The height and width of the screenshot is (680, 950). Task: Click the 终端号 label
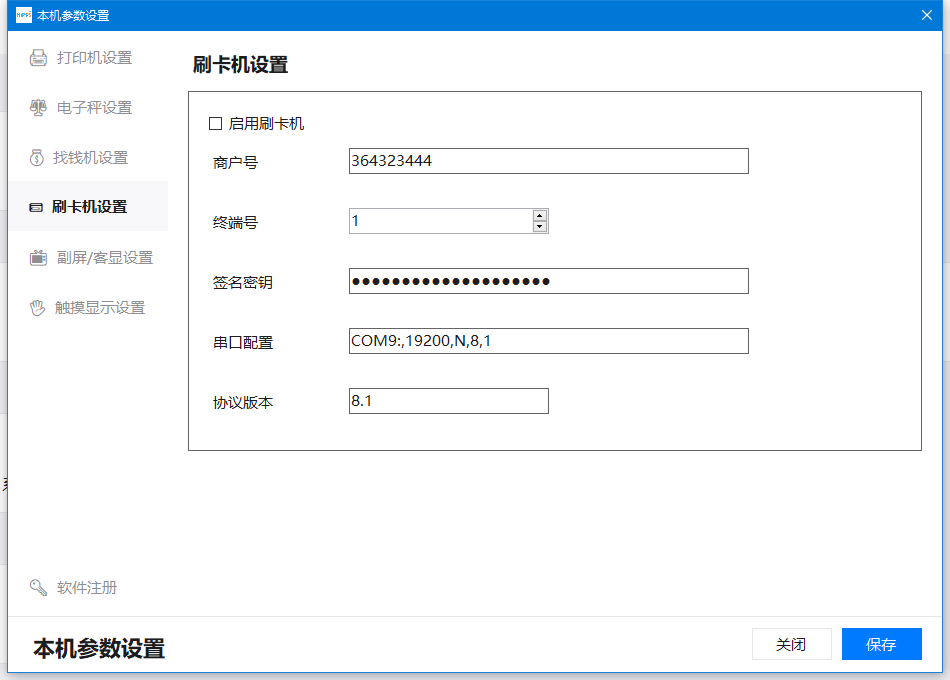pos(235,222)
